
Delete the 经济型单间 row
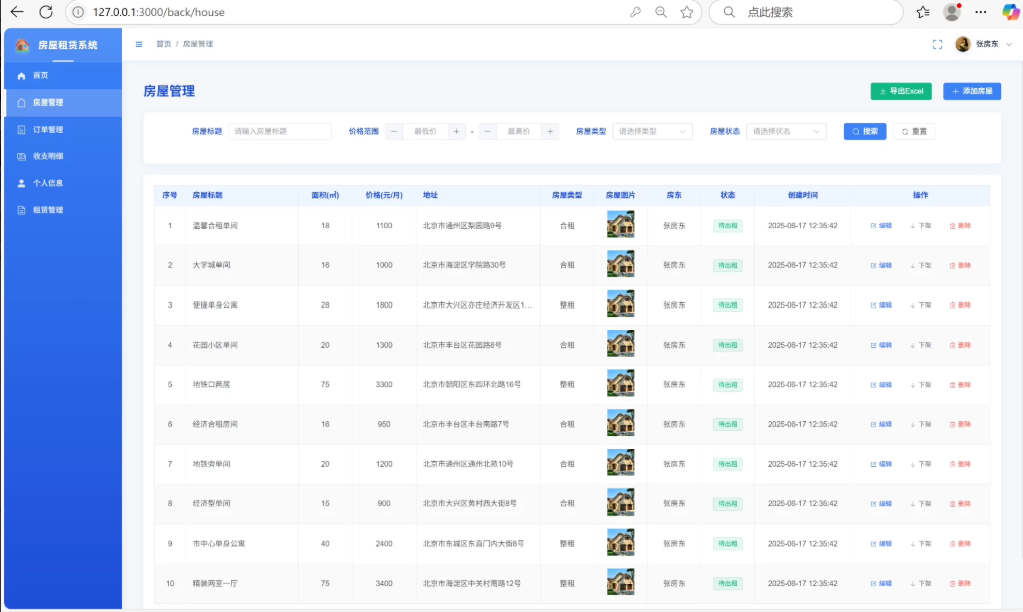coord(960,504)
